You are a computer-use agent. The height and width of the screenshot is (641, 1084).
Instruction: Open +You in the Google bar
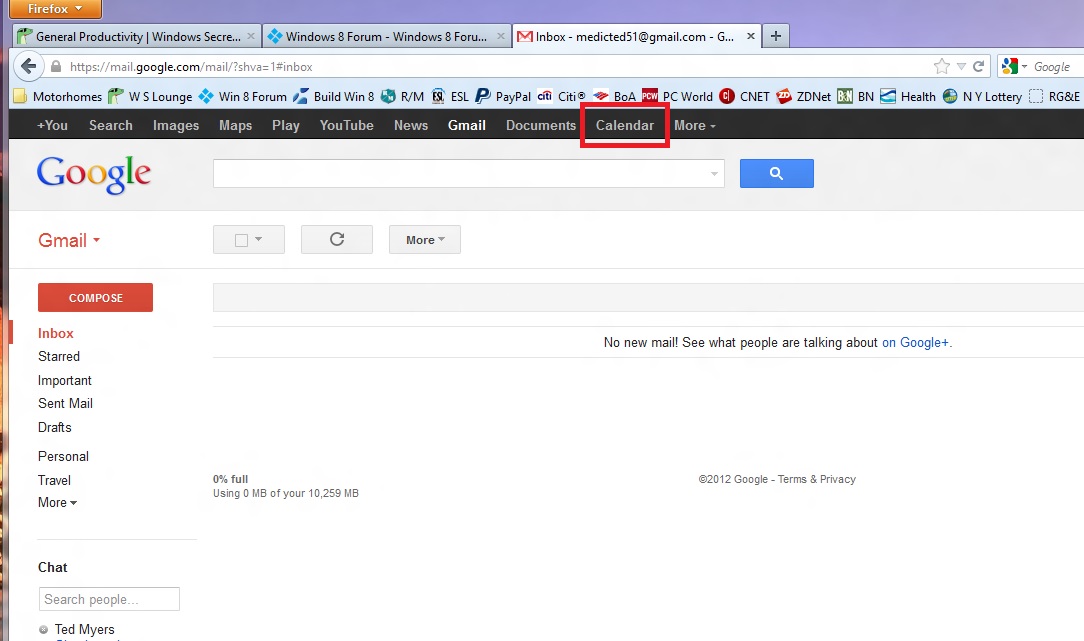tap(53, 125)
